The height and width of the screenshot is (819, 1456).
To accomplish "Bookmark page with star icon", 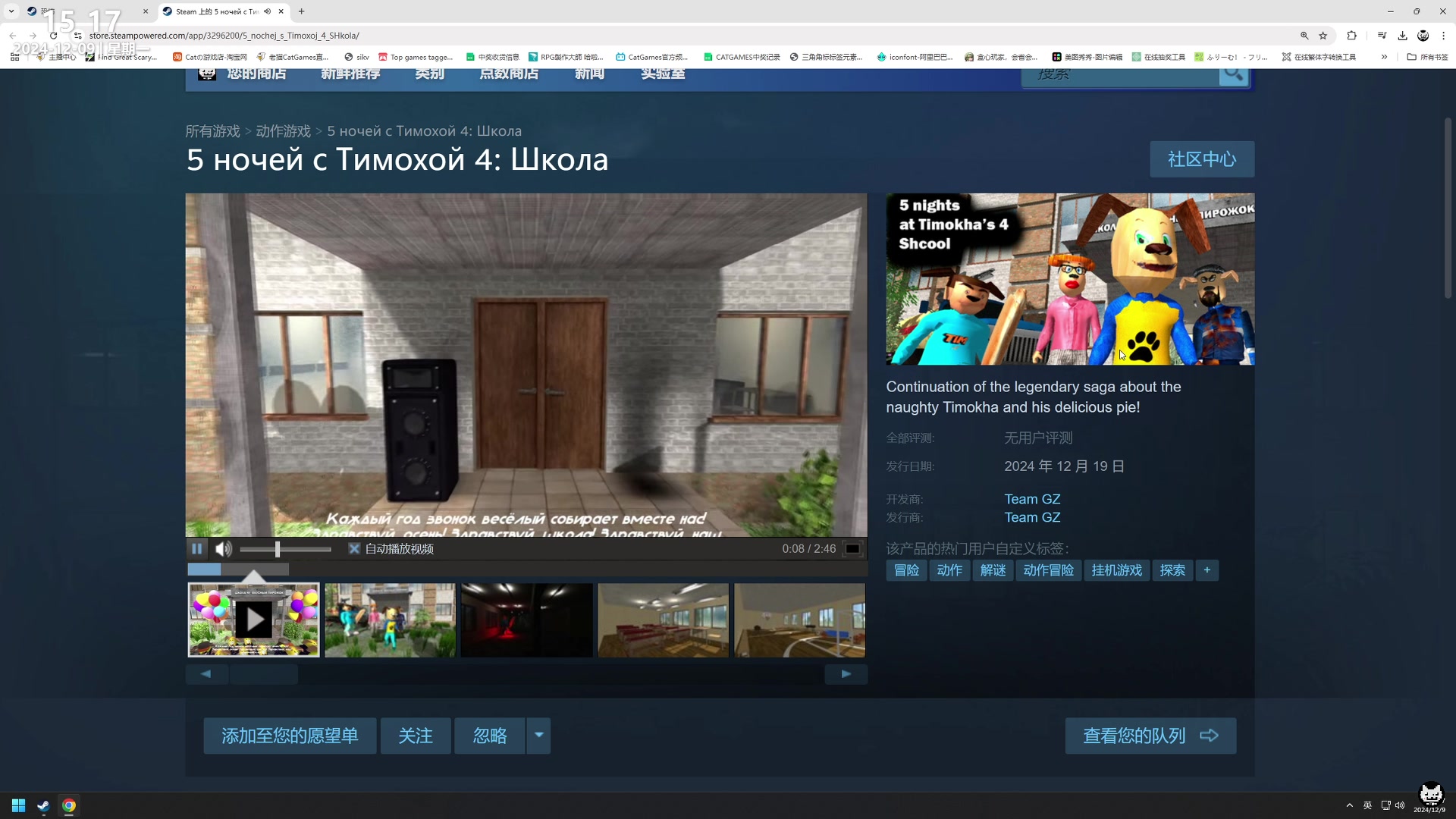I will (1323, 36).
